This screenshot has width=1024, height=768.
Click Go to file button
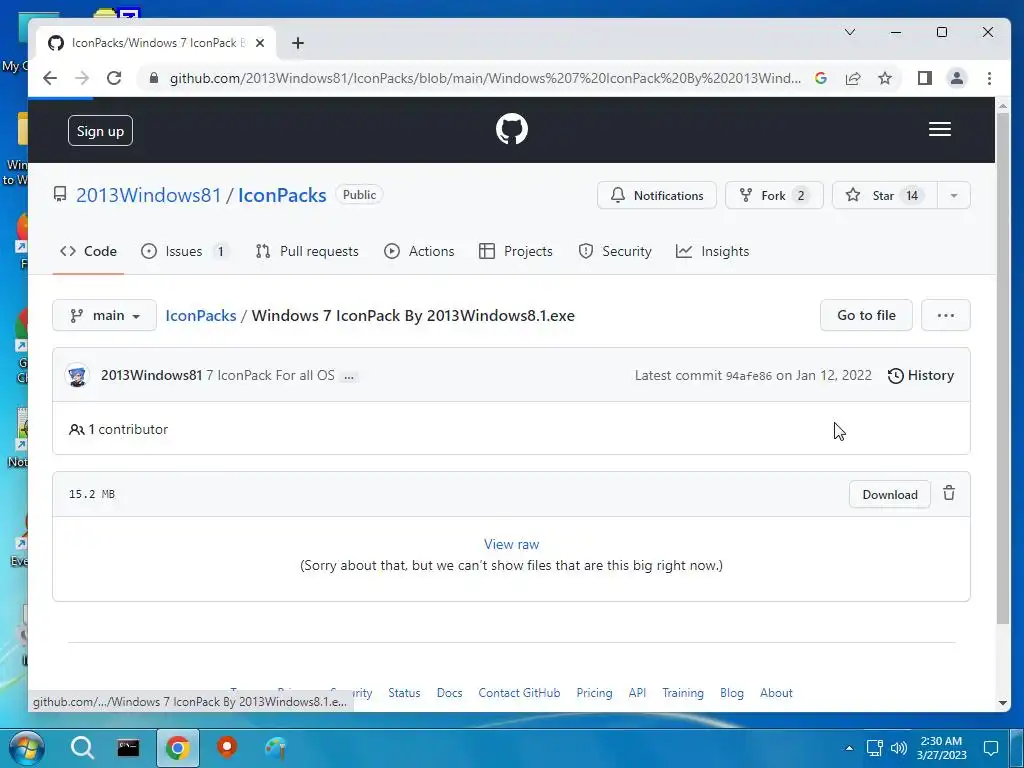[x=866, y=315]
